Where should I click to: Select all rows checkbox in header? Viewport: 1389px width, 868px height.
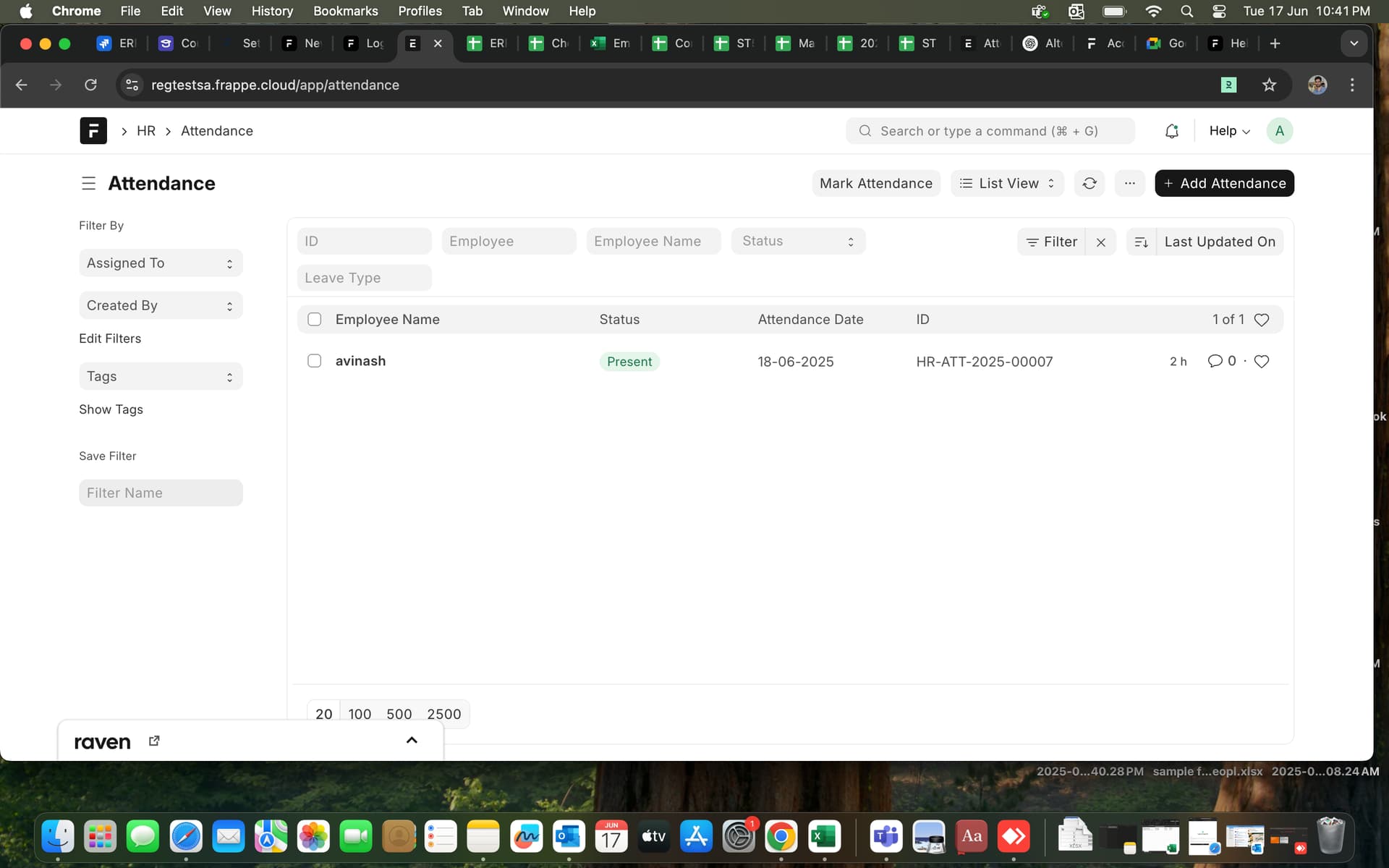point(314,320)
